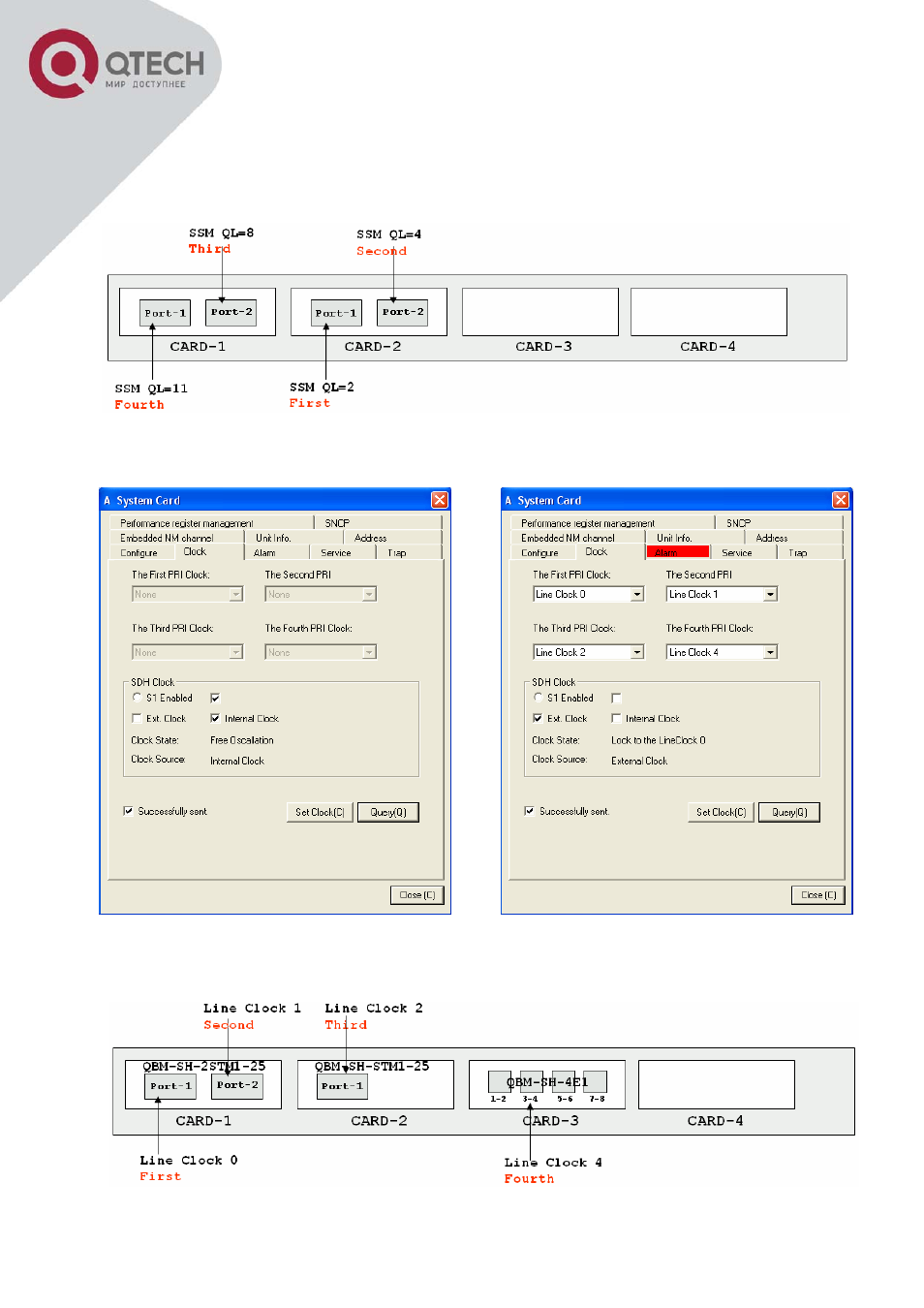This screenshot has width=924, height=1308.
Task: Toggle Successfully sent checkbox in the left dialog
Action: click(129, 811)
